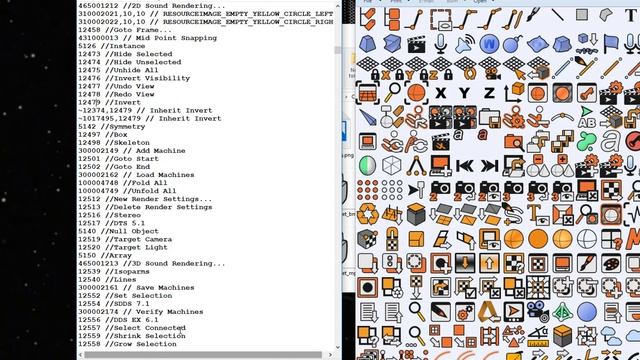
Task: Click the line '12458 //Goto Frame...'
Action: [x=125, y=30]
